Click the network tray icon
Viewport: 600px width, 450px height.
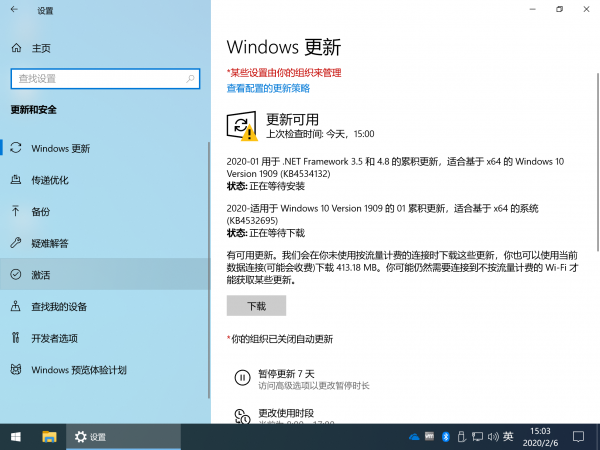477,437
